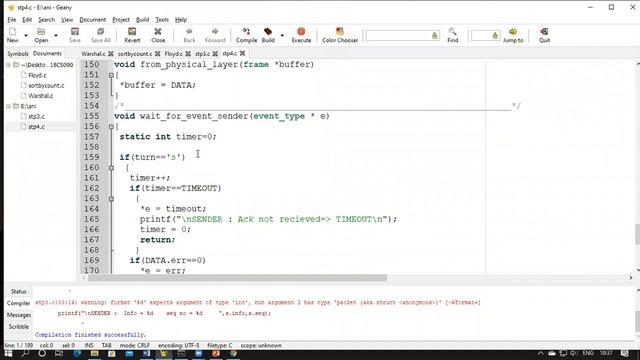This screenshot has width=640, height=360.
Task: Click the Forward navigation toolbar icon
Action: 215,35
